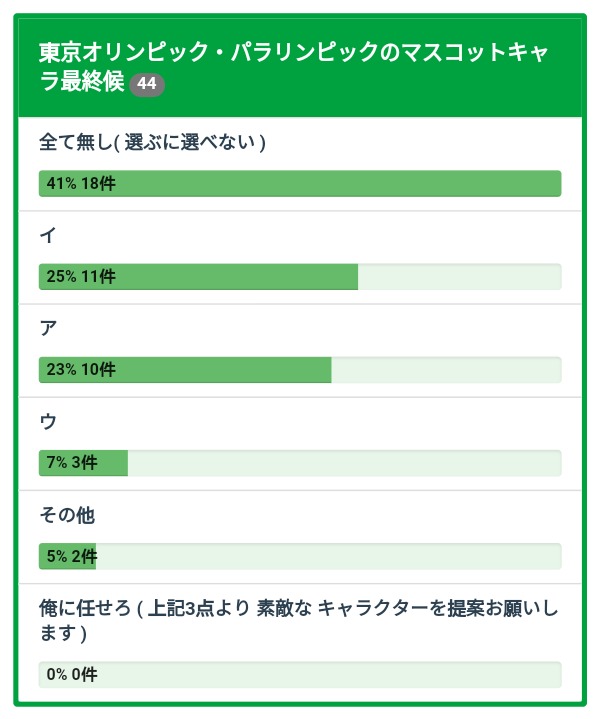Click the "23% 10件" result text
Screen dimensions: 600x719
[81, 370]
